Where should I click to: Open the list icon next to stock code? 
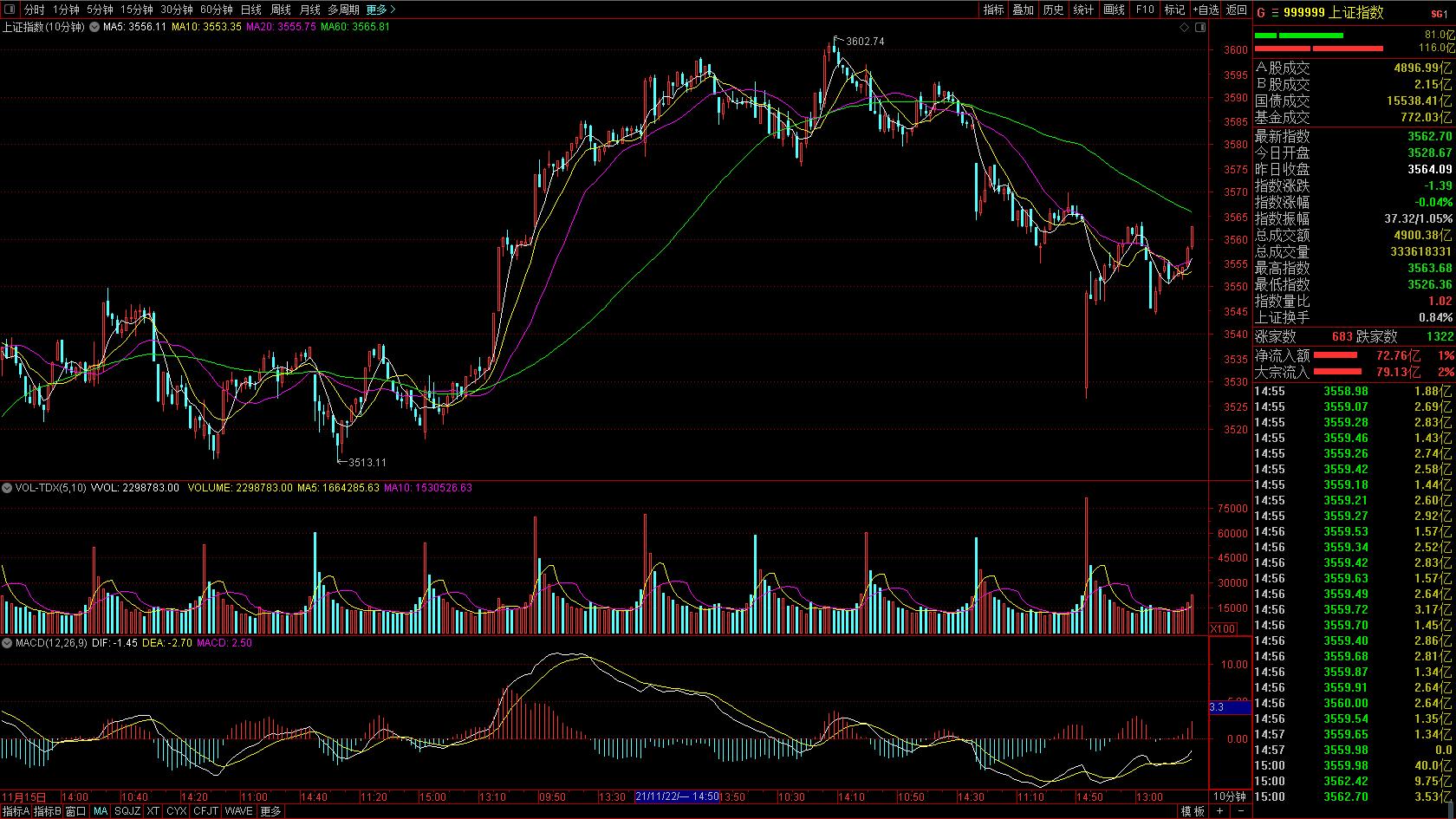1274,12
